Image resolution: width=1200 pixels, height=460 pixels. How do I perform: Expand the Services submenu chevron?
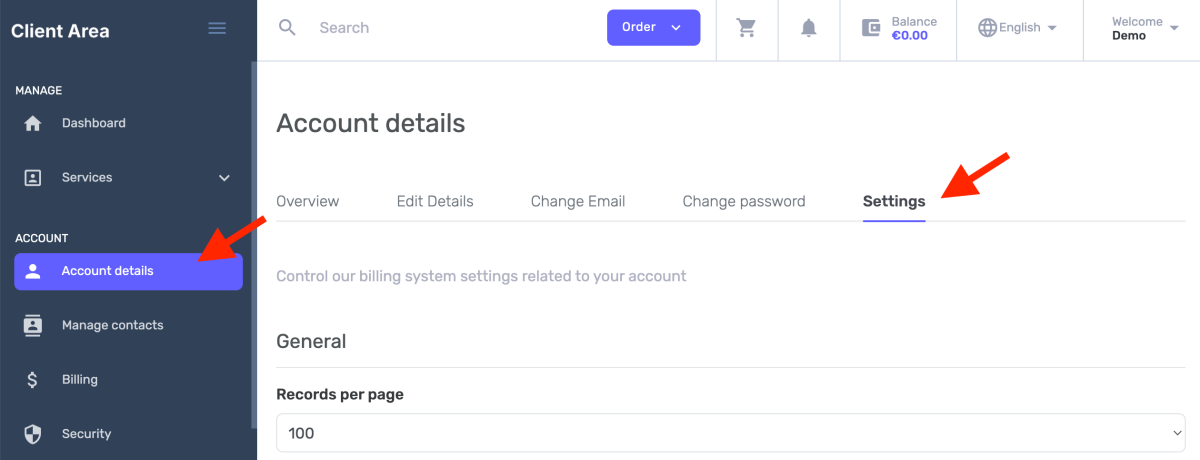point(224,178)
